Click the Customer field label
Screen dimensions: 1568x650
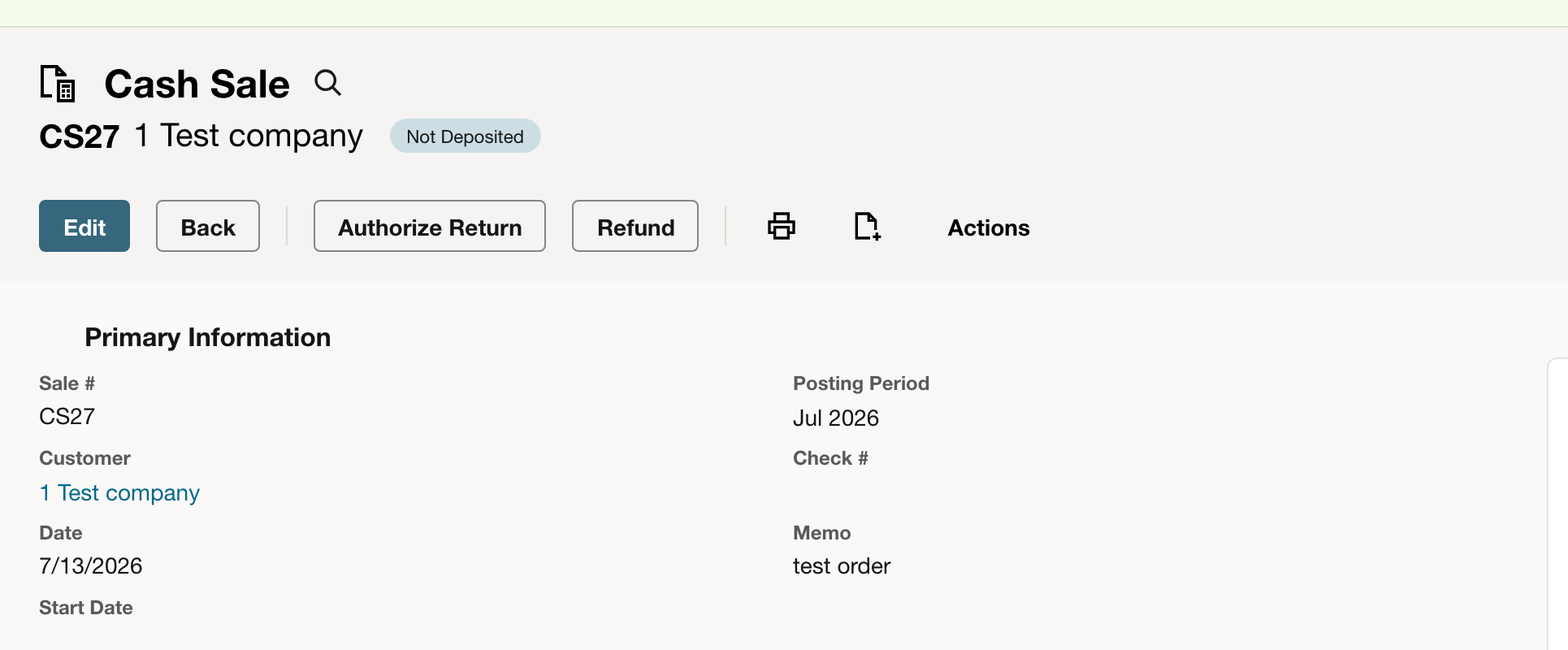pos(85,458)
